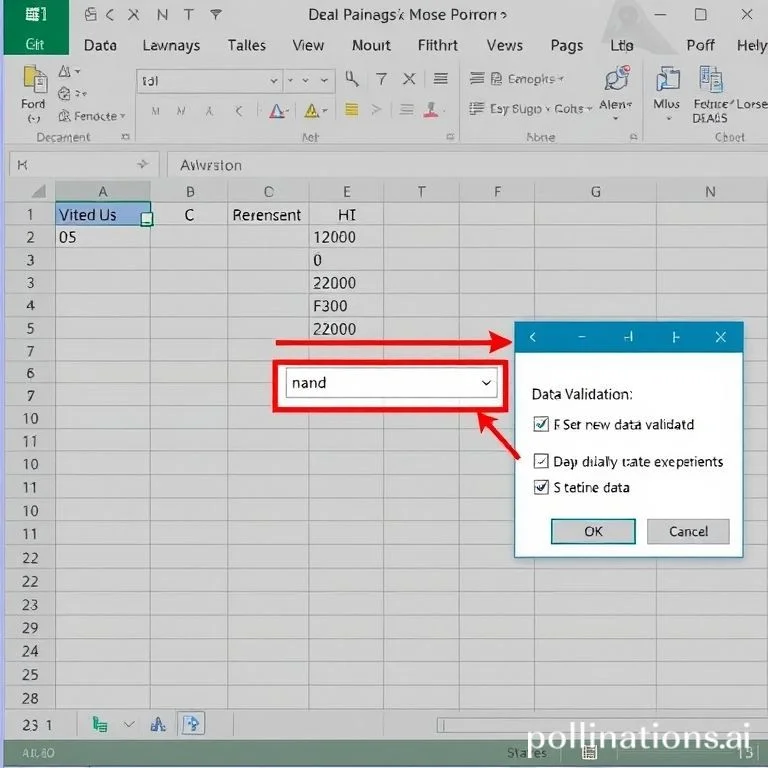Switch to the Data ribbon tab
Image resolution: width=768 pixels, height=768 pixels.
point(100,45)
